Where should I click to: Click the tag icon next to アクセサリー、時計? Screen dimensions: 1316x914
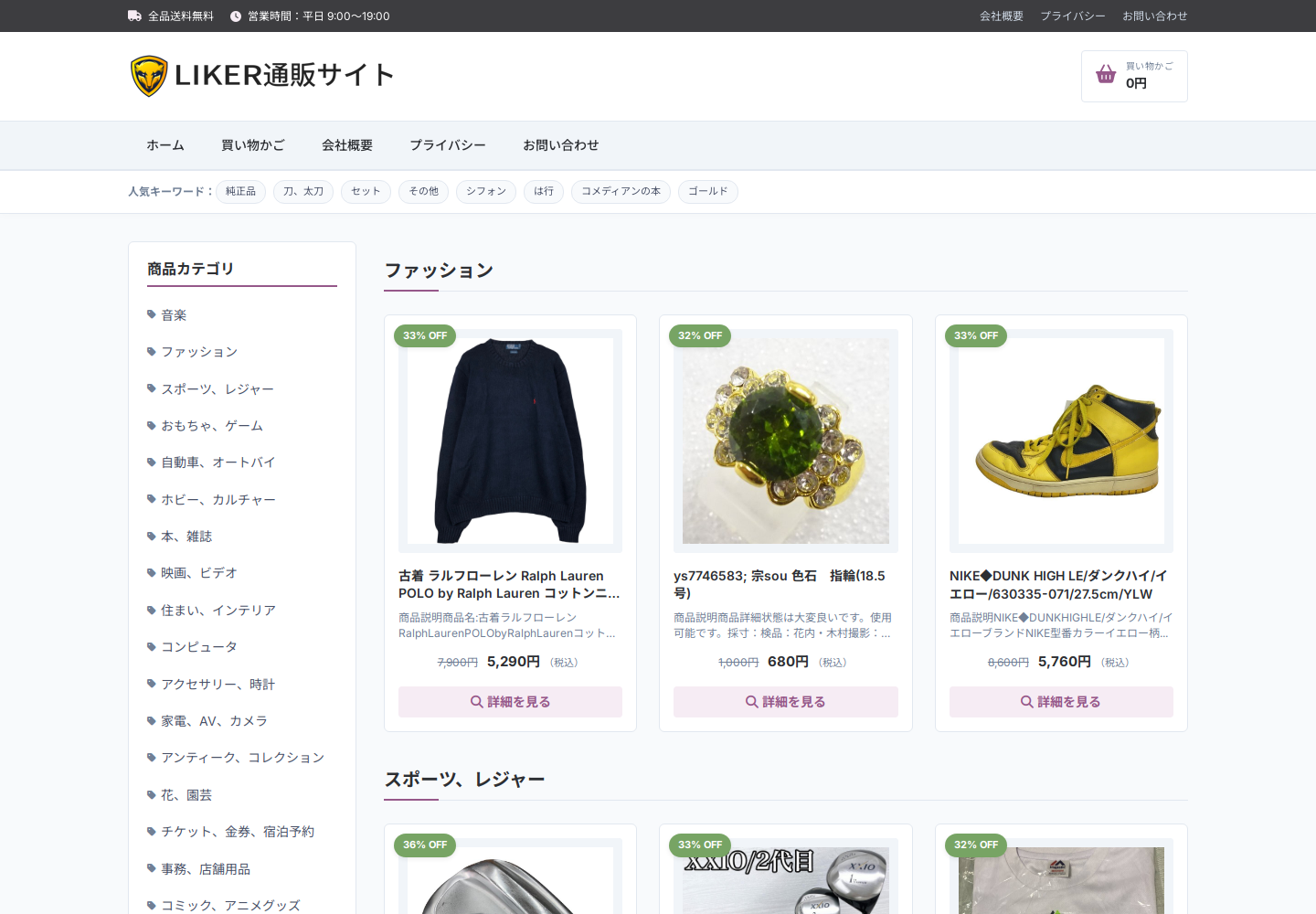tap(152, 684)
